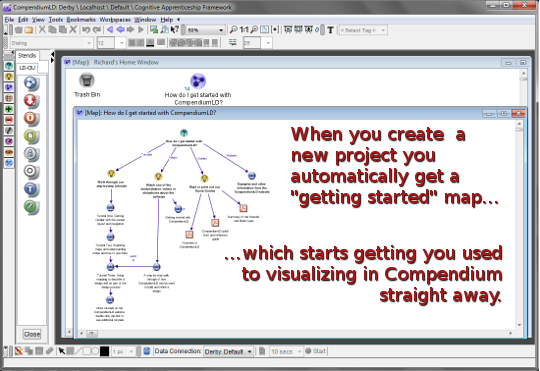This screenshot has height=371, width=540.
Task: Select the green Pro plus node icon
Action: coord(9,109)
